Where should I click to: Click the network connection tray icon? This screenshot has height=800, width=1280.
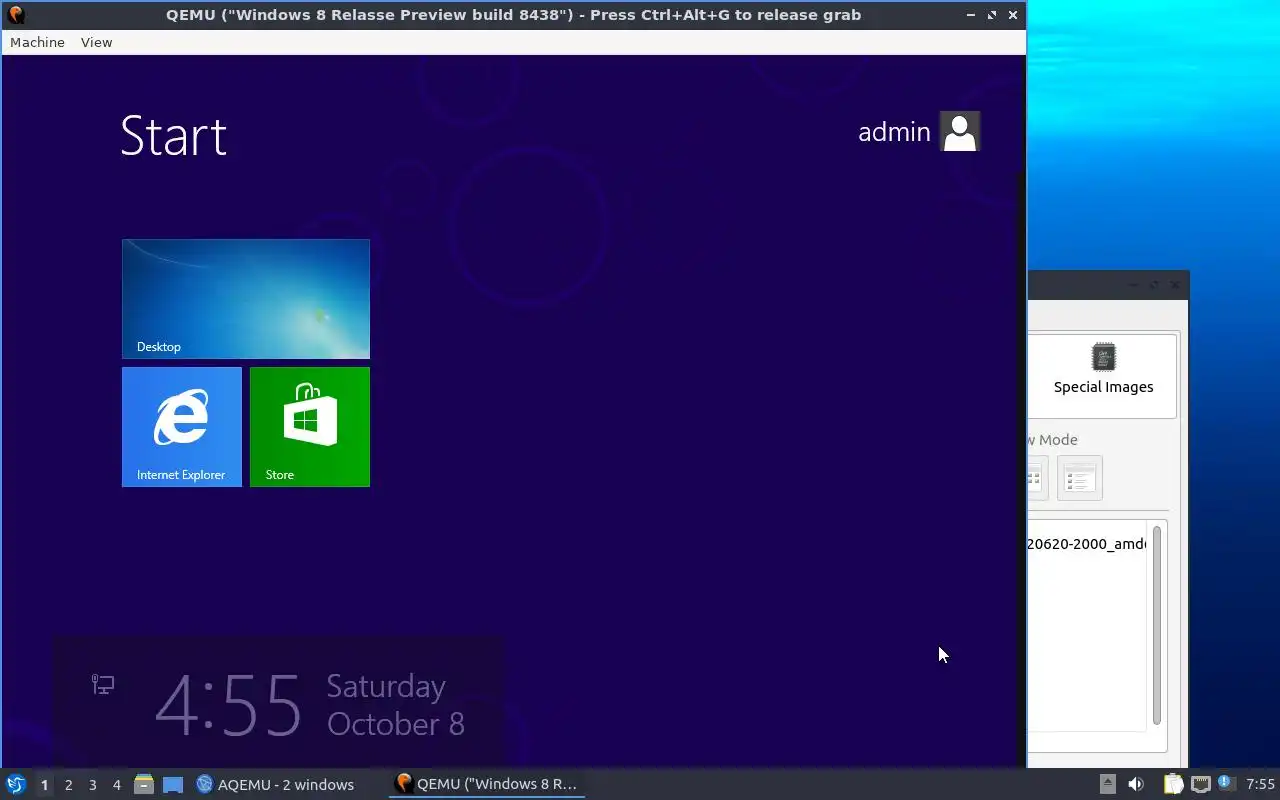1200,784
